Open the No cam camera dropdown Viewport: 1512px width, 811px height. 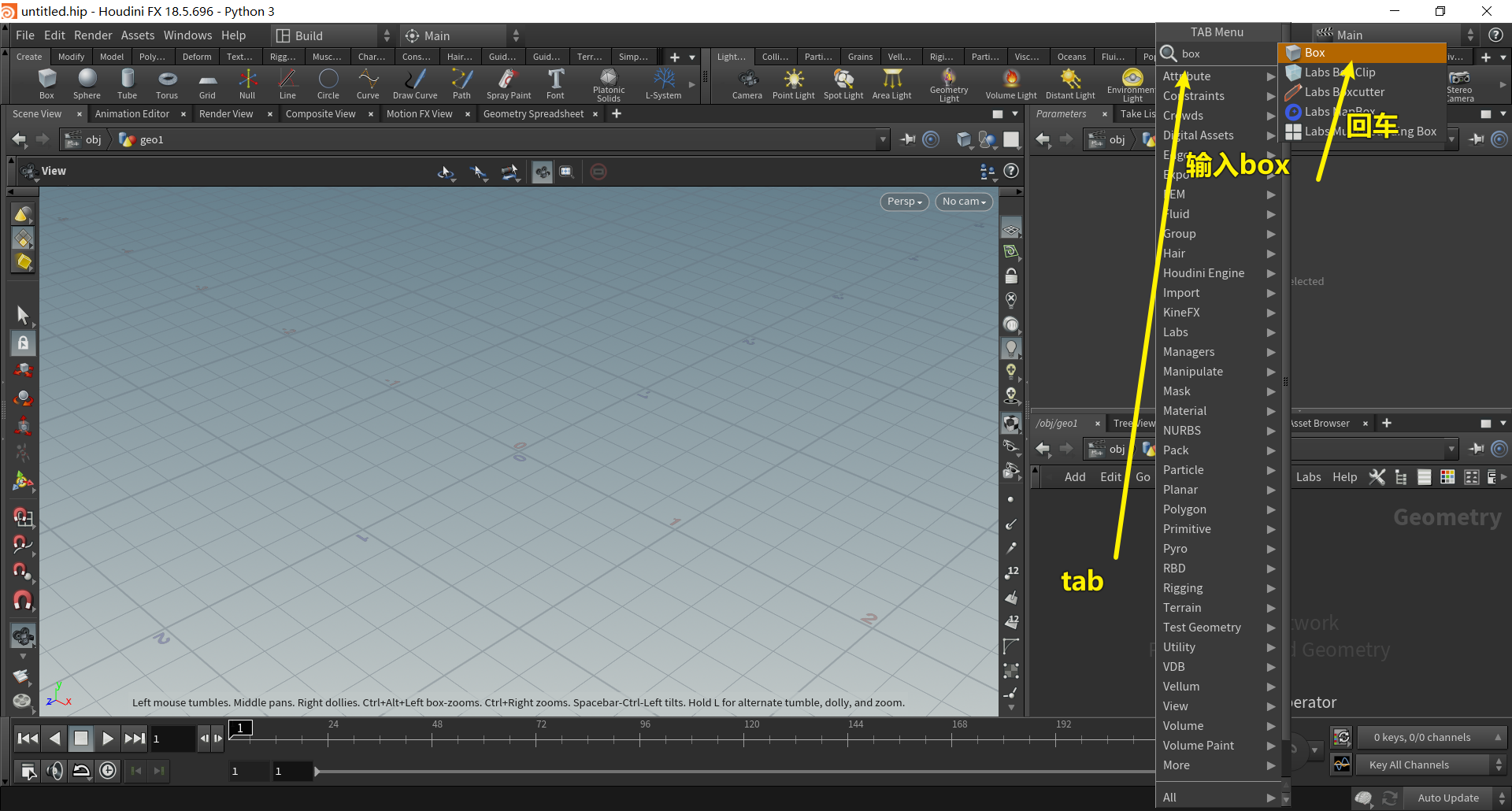coord(963,202)
